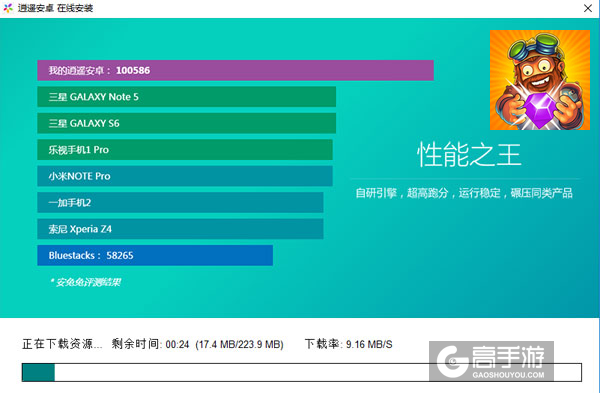Image resolution: width=600 pixels, height=393 pixels.
Task: Click the 乐视手机1 Pro bar
Action: [x=185, y=150]
